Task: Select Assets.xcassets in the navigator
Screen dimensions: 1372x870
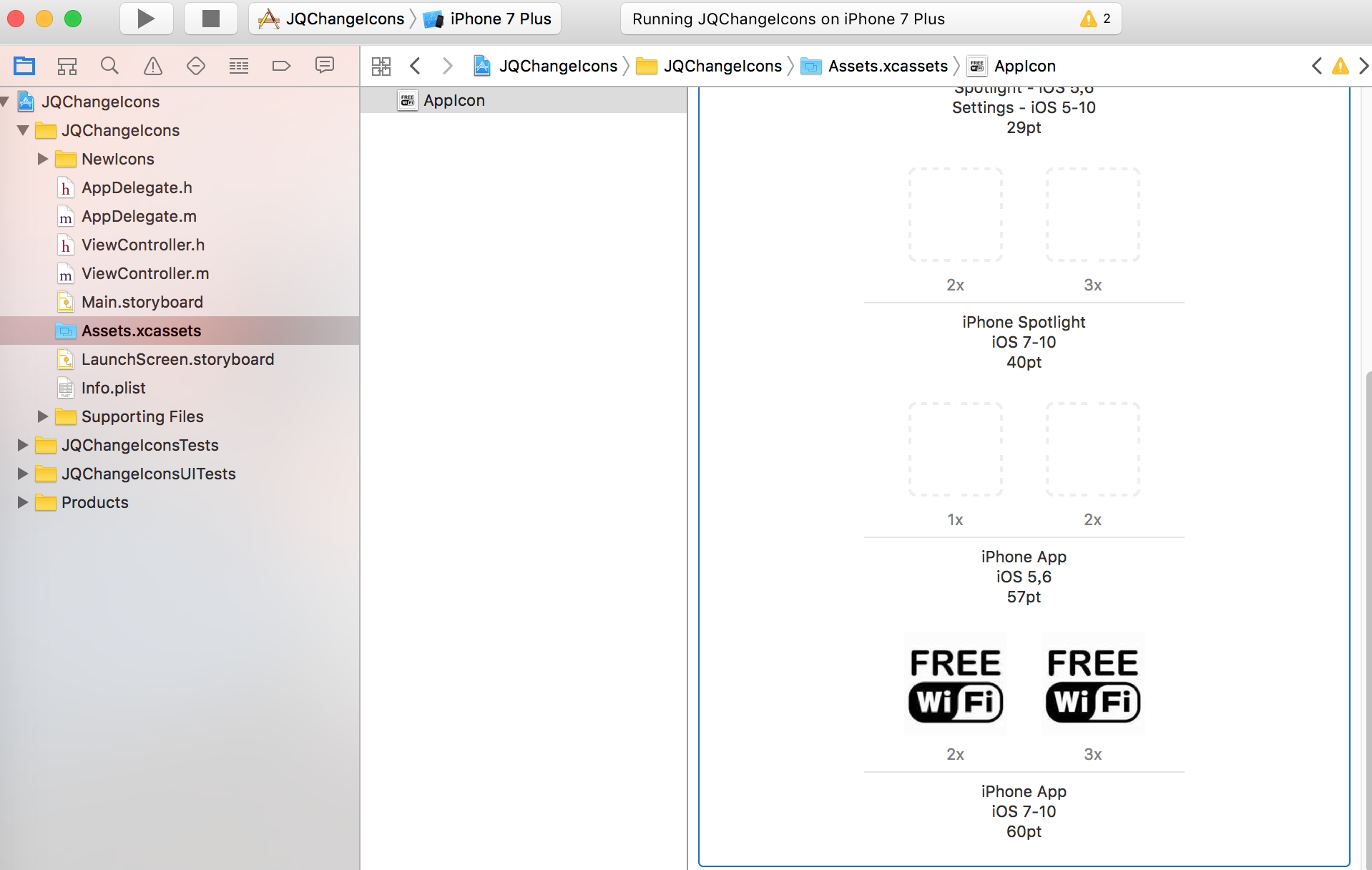Action: point(180,331)
